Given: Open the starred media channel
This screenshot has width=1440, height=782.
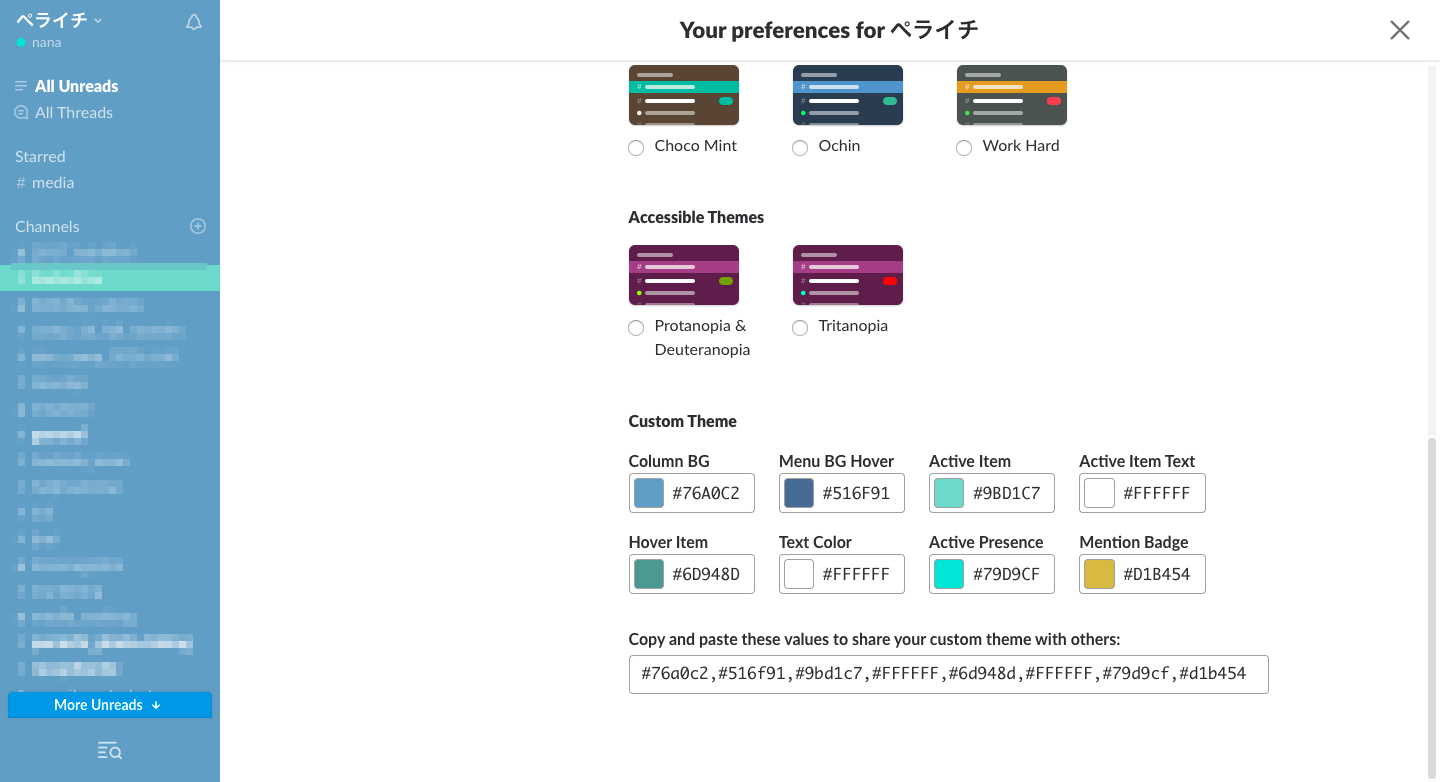Looking at the screenshot, I should coord(52,183).
